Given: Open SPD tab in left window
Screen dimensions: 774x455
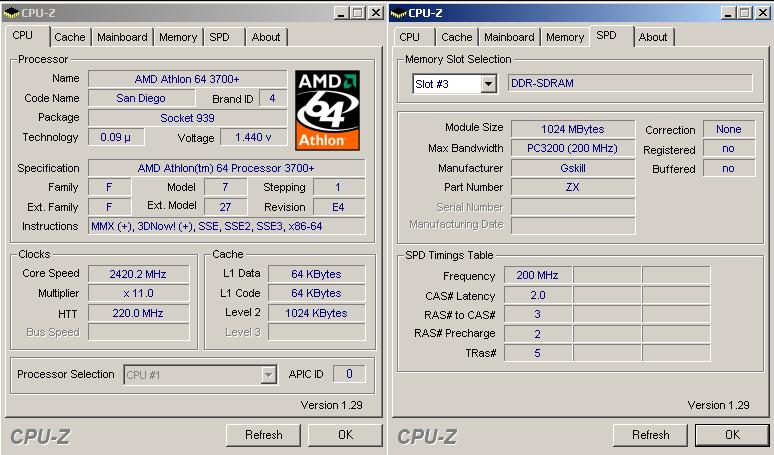Looking at the screenshot, I should click(x=220, y=37).
